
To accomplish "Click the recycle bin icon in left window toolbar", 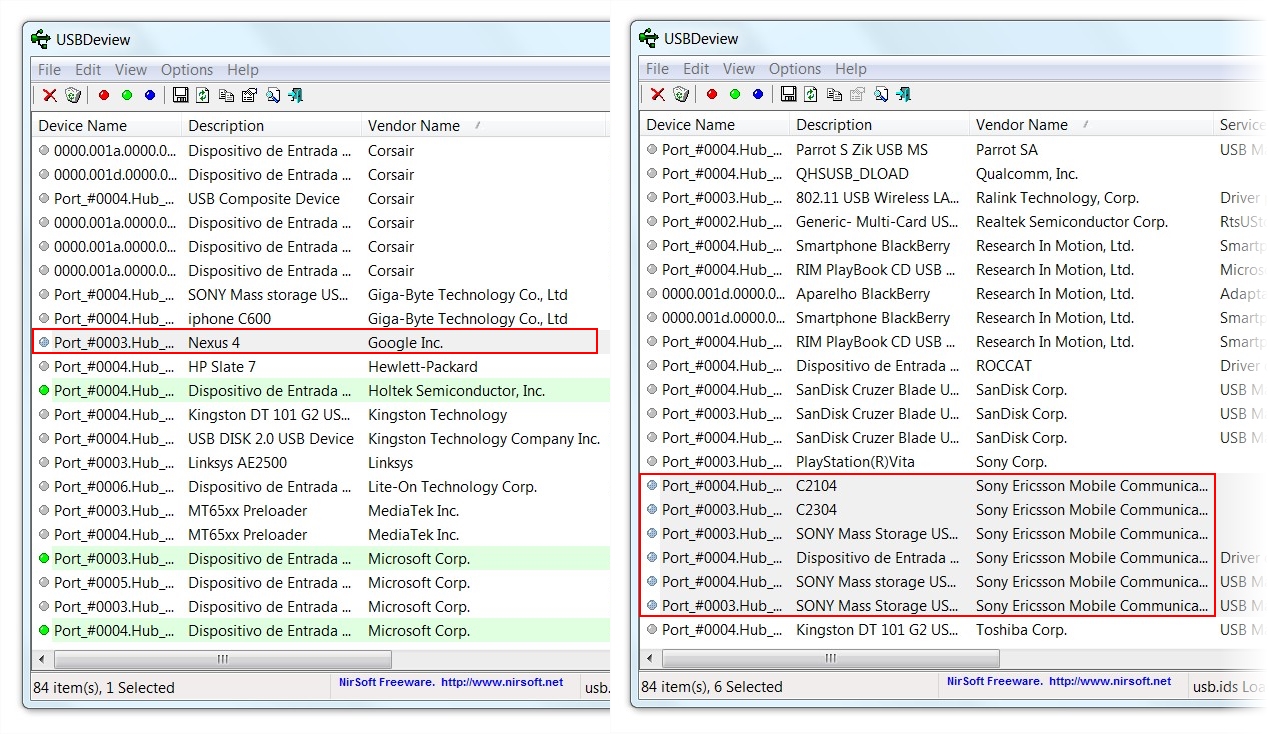I will click(x=73, y=95).
